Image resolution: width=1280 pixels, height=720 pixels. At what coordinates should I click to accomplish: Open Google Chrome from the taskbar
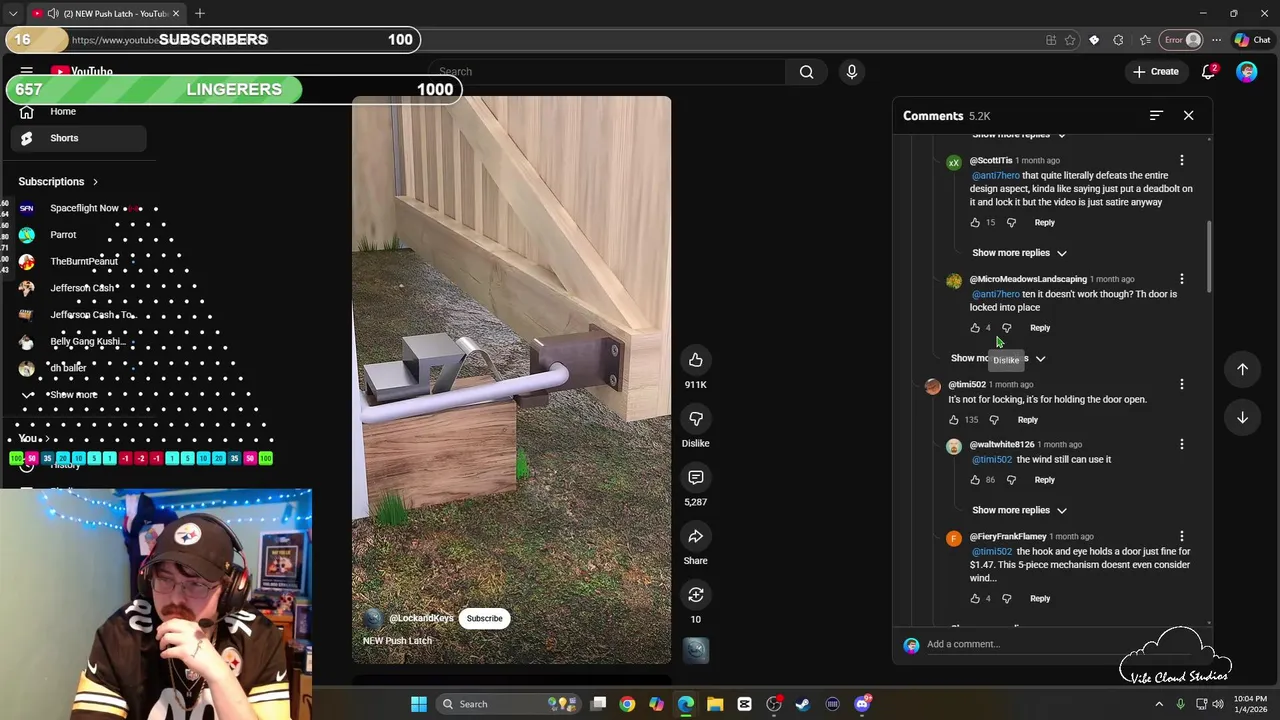click(x=627, y=704)
